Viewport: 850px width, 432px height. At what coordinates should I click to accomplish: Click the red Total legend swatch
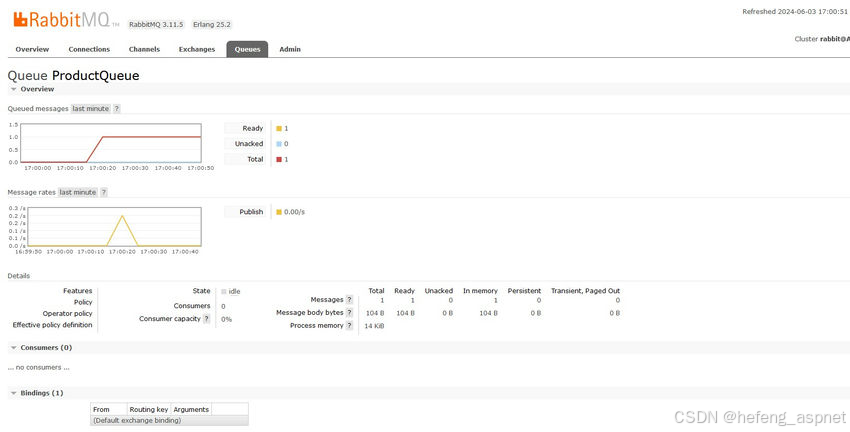pos(279,159)
